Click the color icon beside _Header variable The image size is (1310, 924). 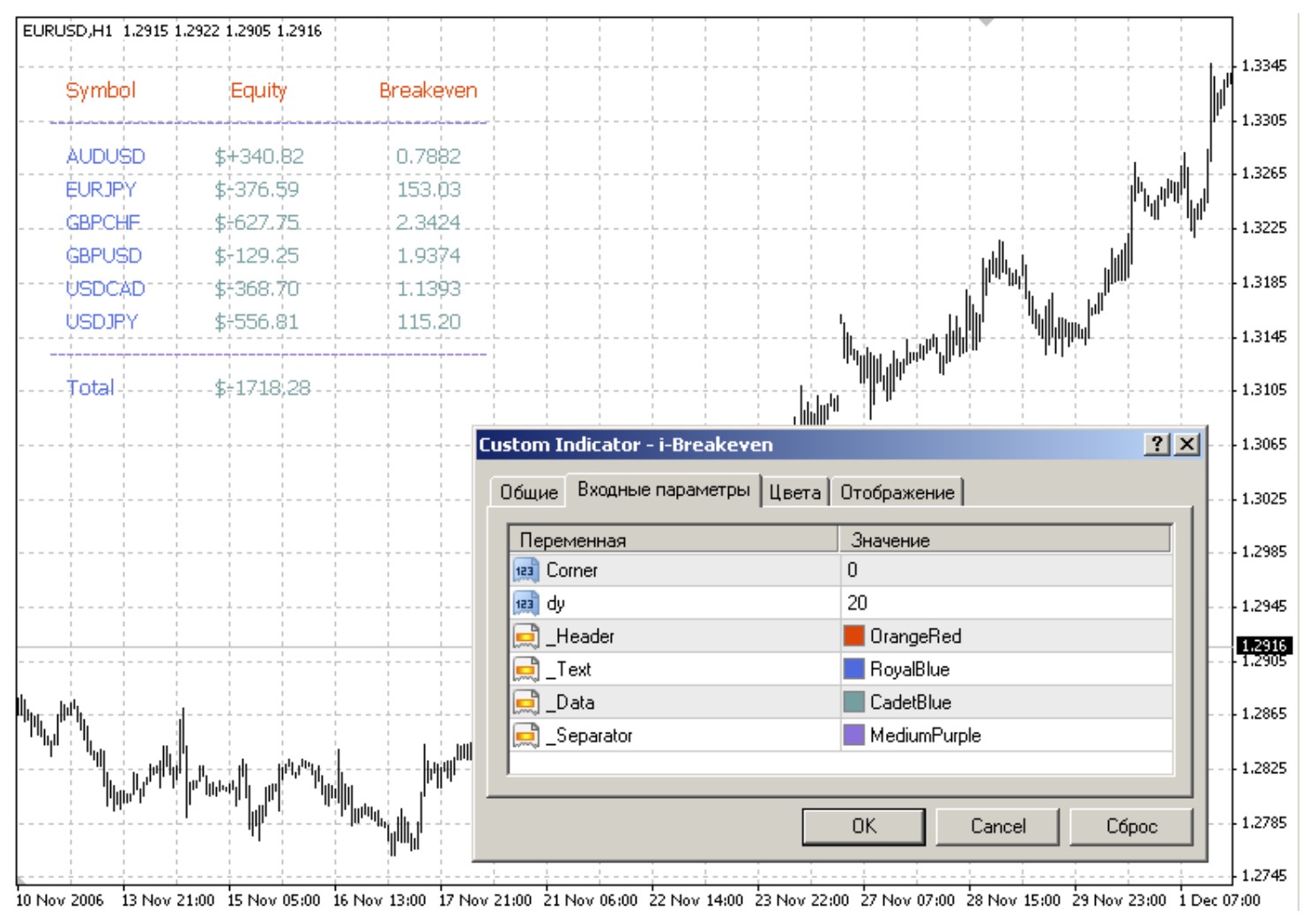[525, 637]
